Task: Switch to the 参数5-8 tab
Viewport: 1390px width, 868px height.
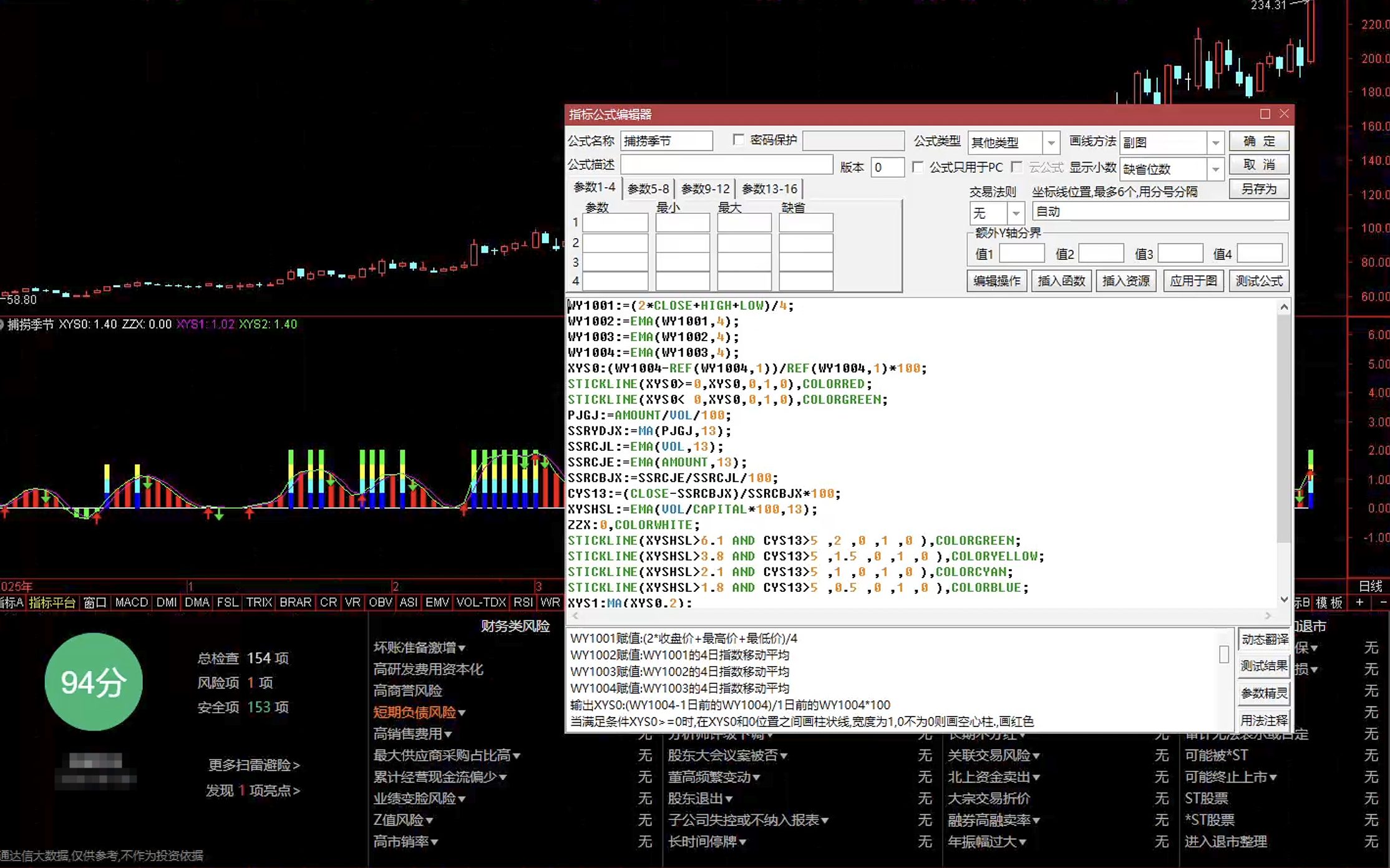Action: click(x=648, y=188)
